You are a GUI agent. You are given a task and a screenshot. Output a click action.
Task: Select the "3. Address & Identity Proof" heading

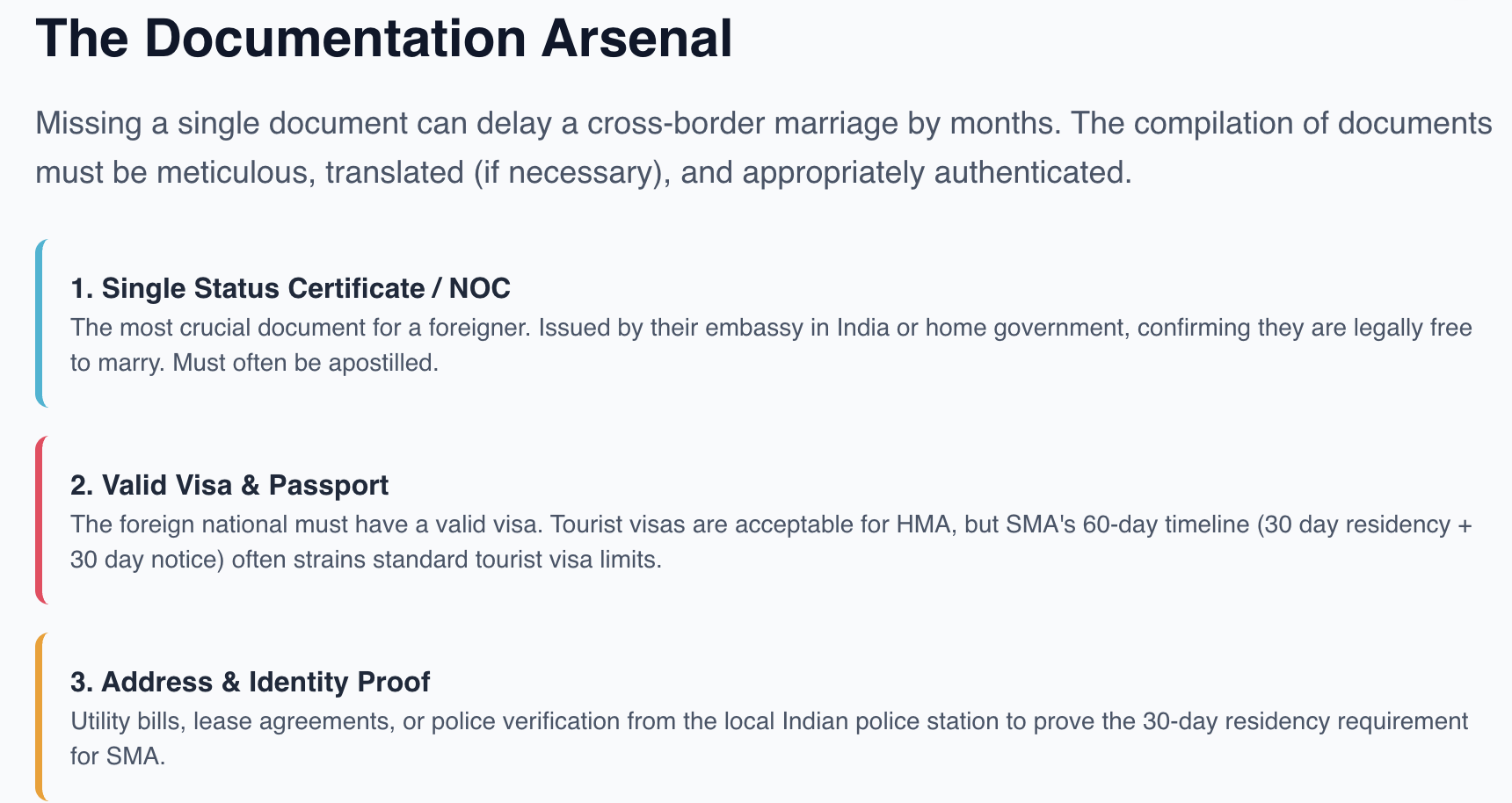point(250,682)
